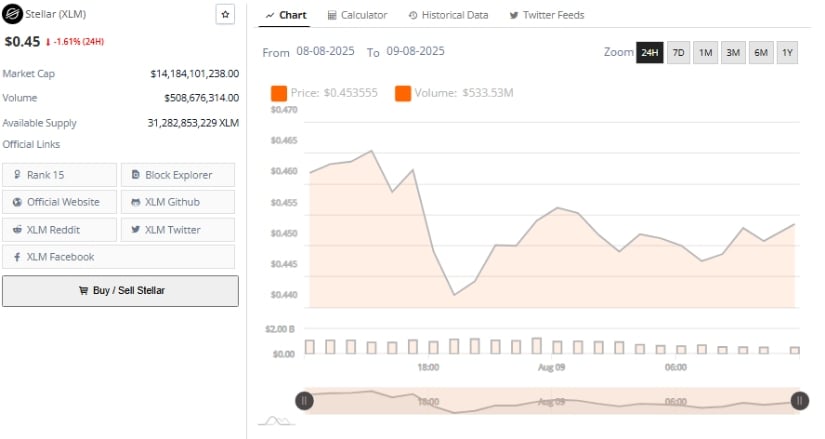This screenshot has height=439, width=825.
Task: Click the Official Links label
Action: 31,144
